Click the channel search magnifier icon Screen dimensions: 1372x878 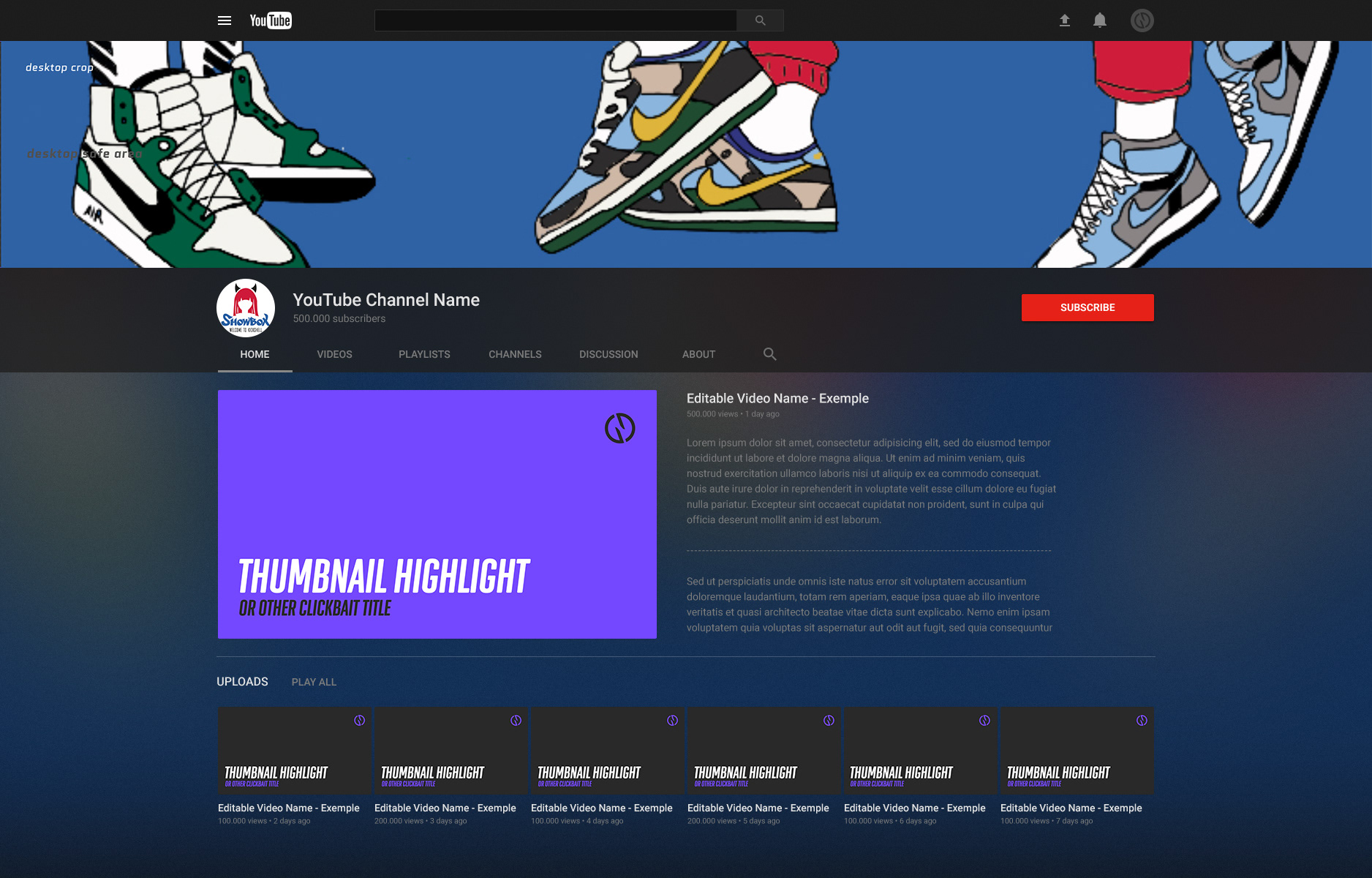point(769,354)
